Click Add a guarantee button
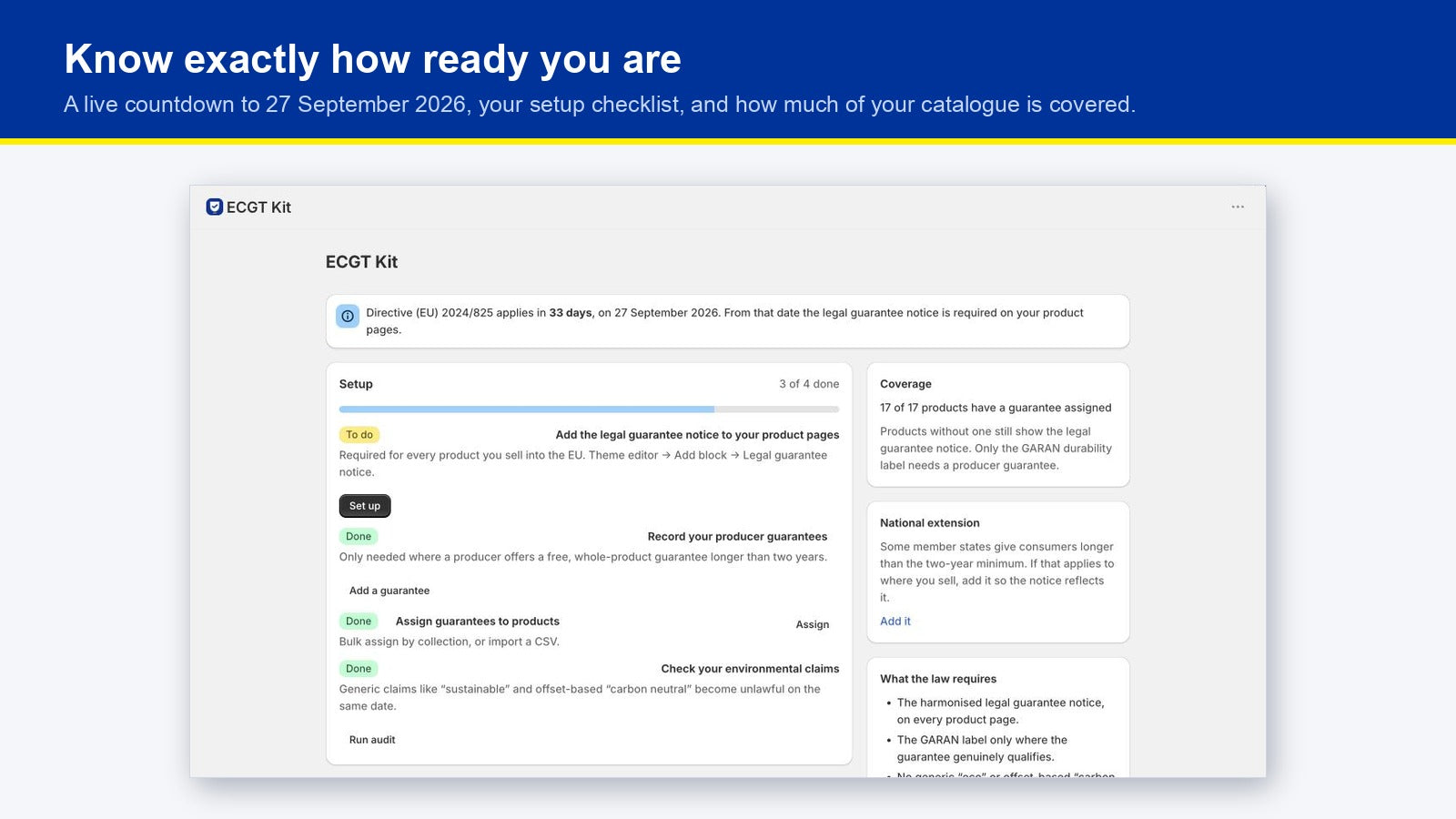The image size is (1456, 819). point(389,591)
